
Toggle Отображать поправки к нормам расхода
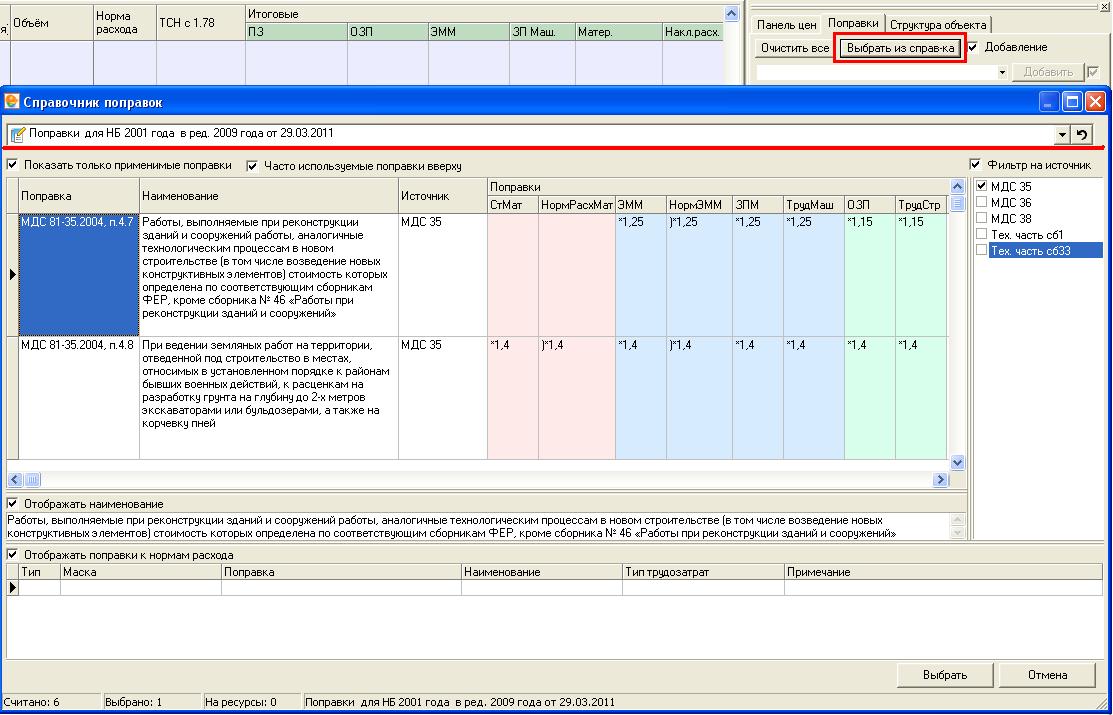coord(13,554)
